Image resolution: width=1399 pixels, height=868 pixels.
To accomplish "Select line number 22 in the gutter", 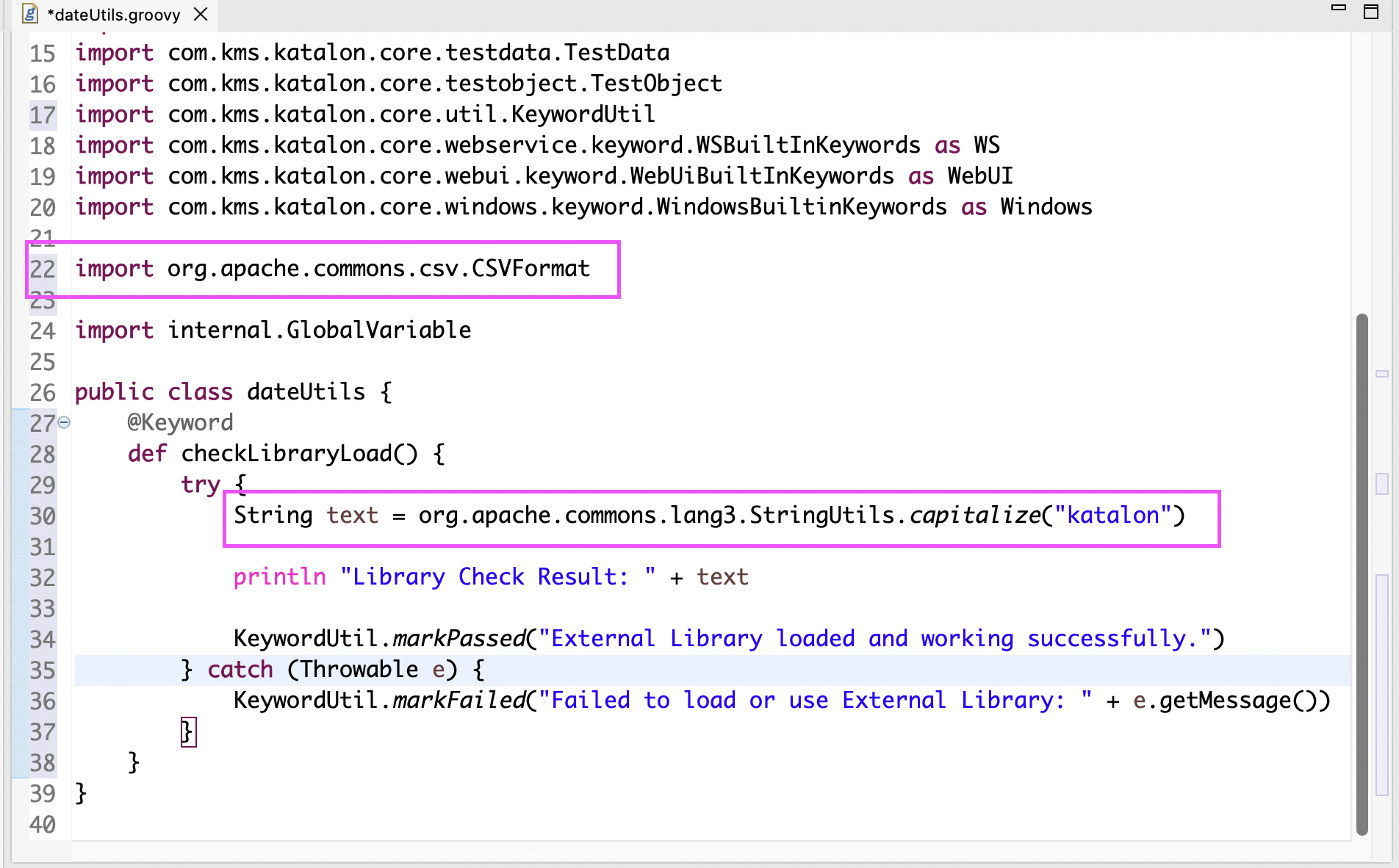I will tap(42, 269).
